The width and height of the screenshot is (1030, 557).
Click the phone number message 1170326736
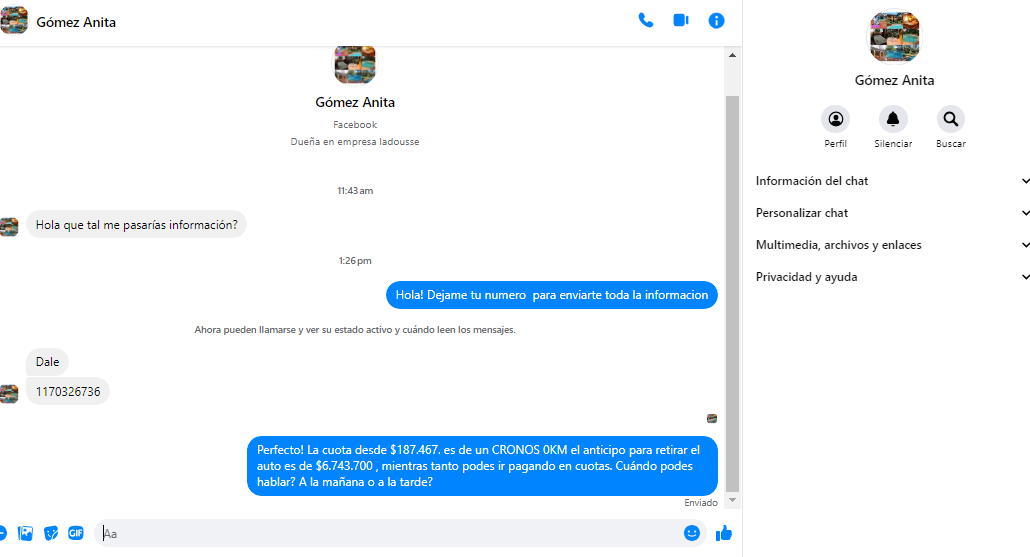click(68, 392)
